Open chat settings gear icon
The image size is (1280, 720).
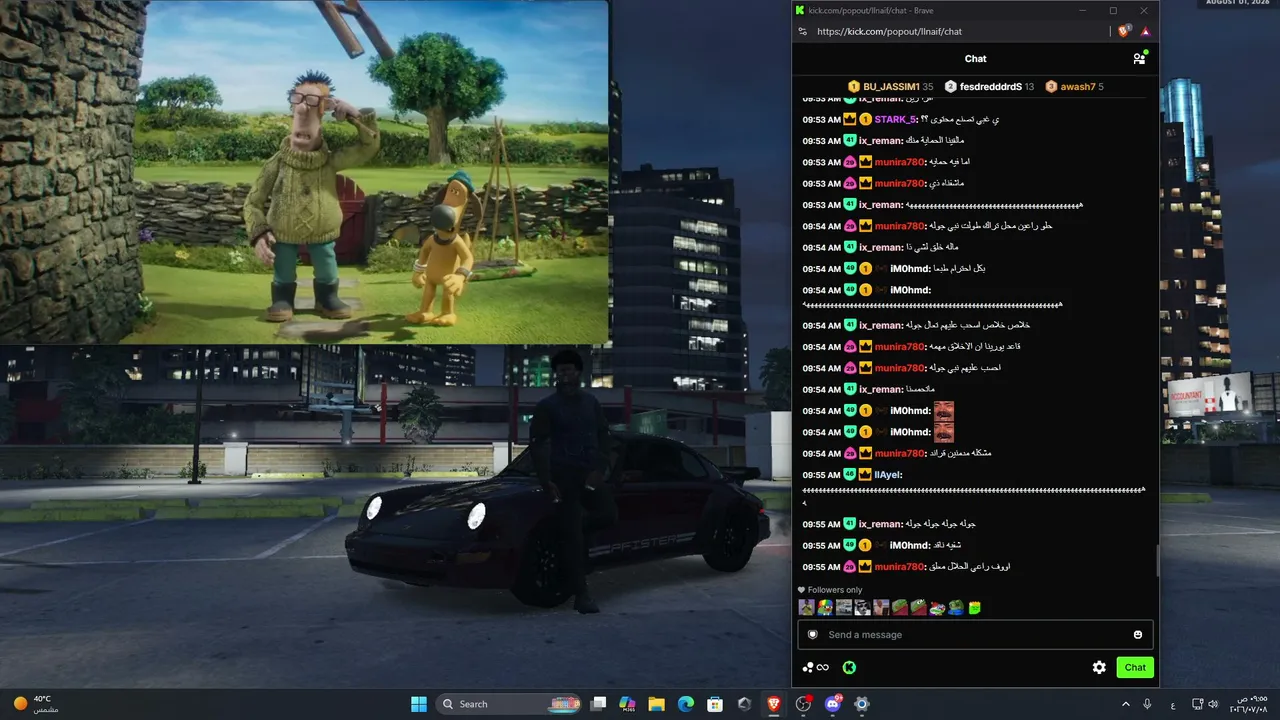tap(1099, 667)
